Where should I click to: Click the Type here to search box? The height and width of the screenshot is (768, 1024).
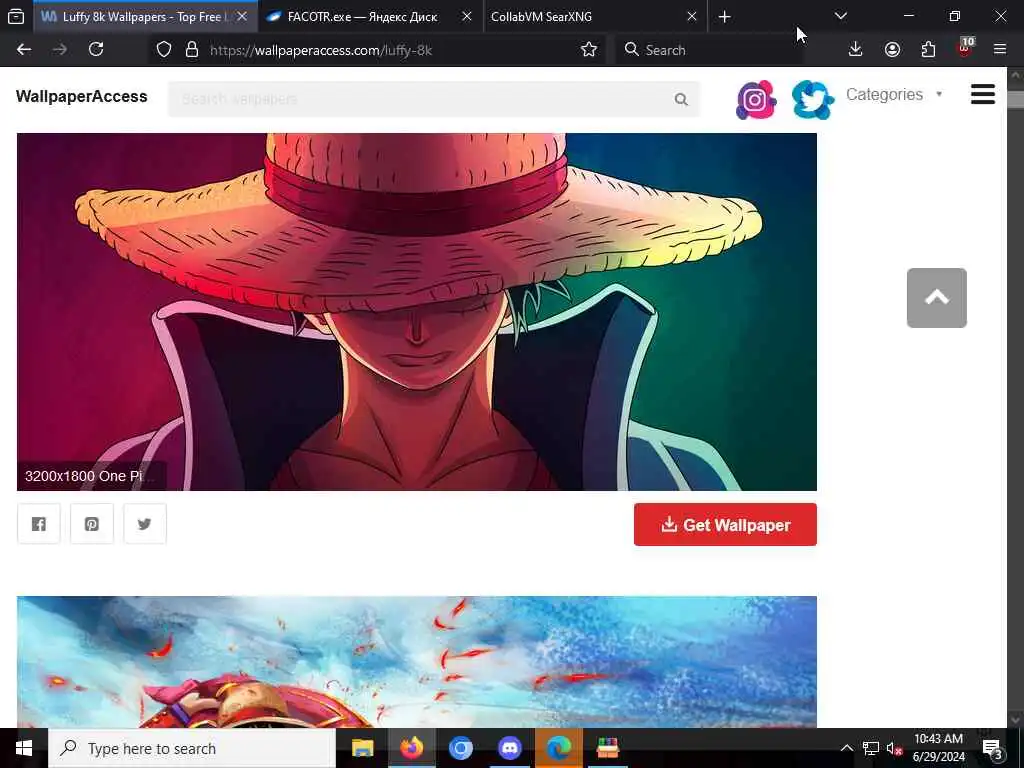(192, 748)
